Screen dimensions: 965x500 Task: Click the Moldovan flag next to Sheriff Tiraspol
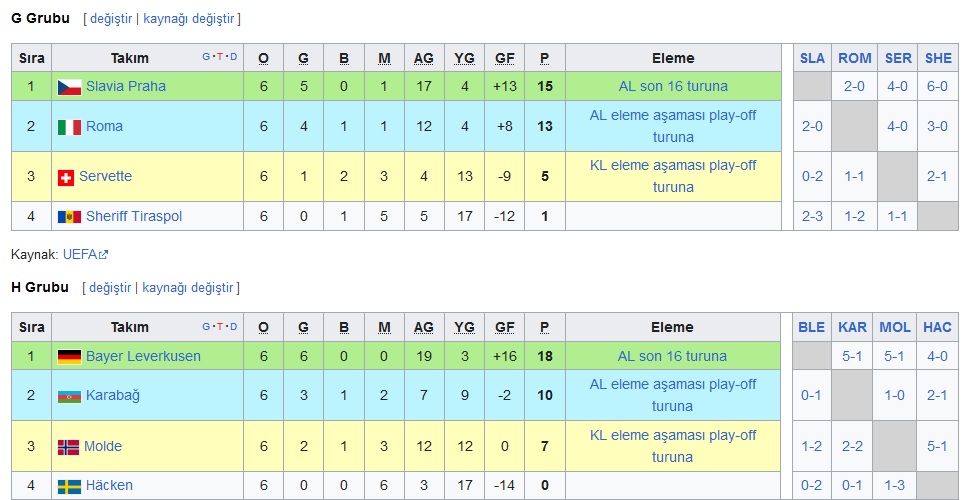(70, 217)
